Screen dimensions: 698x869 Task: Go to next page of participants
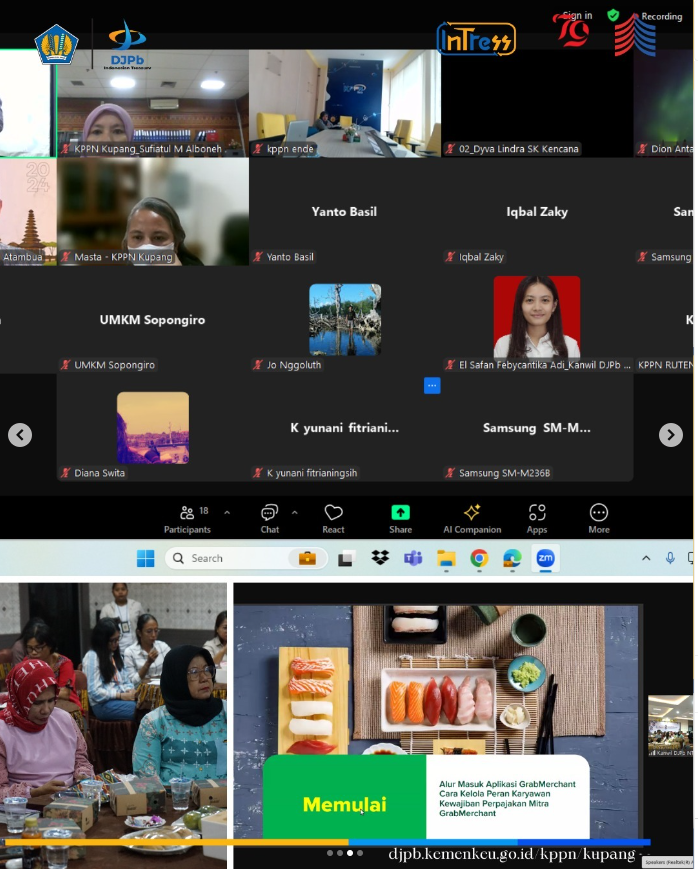(670, 435)
